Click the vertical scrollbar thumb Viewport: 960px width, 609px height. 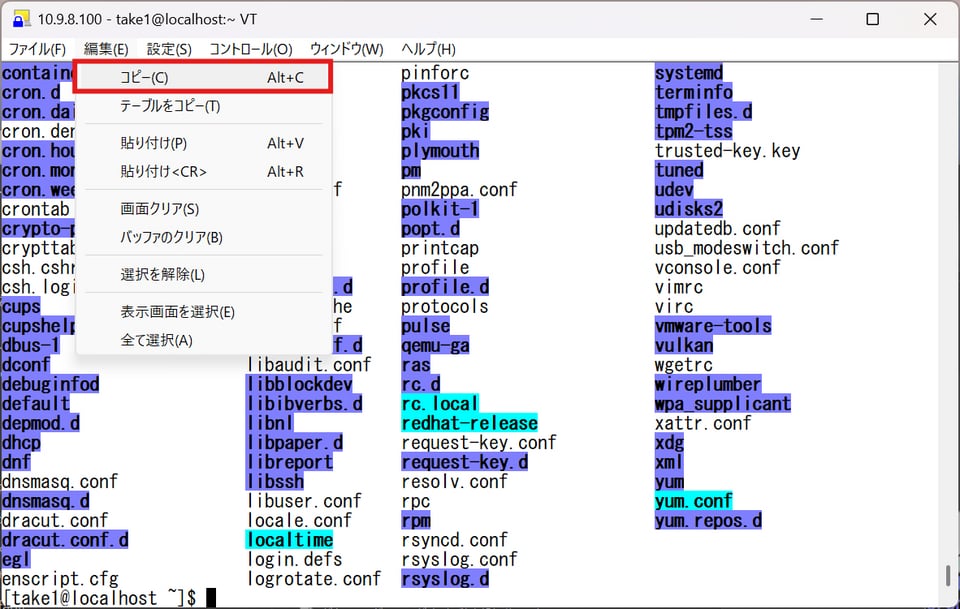coord(948,576)
